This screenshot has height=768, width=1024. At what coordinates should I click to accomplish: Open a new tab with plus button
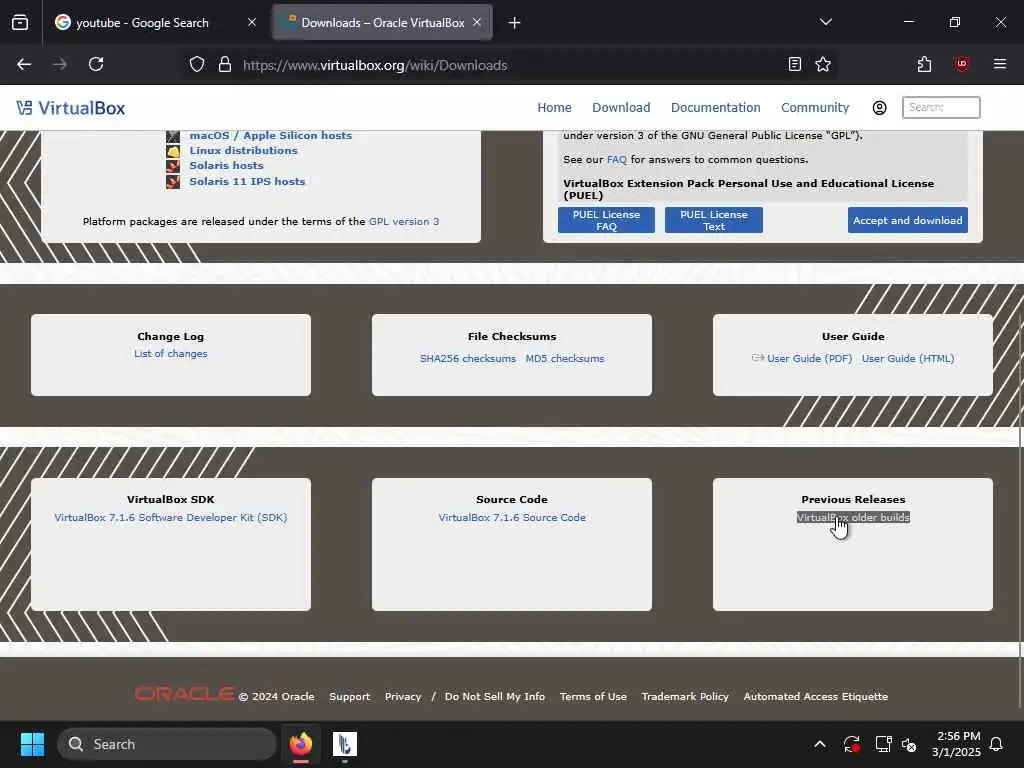514,23
